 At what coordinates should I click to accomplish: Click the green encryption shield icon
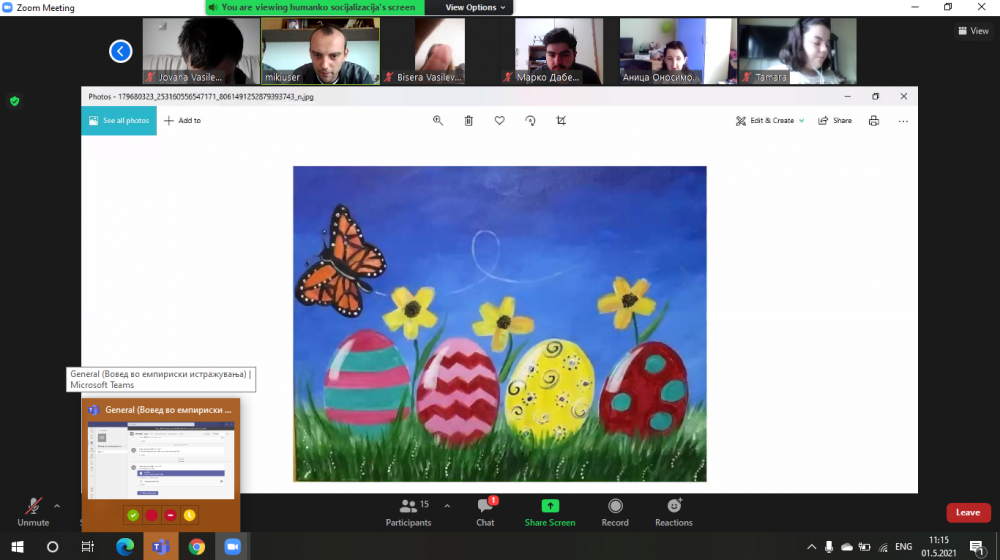(x=14, y=101)
